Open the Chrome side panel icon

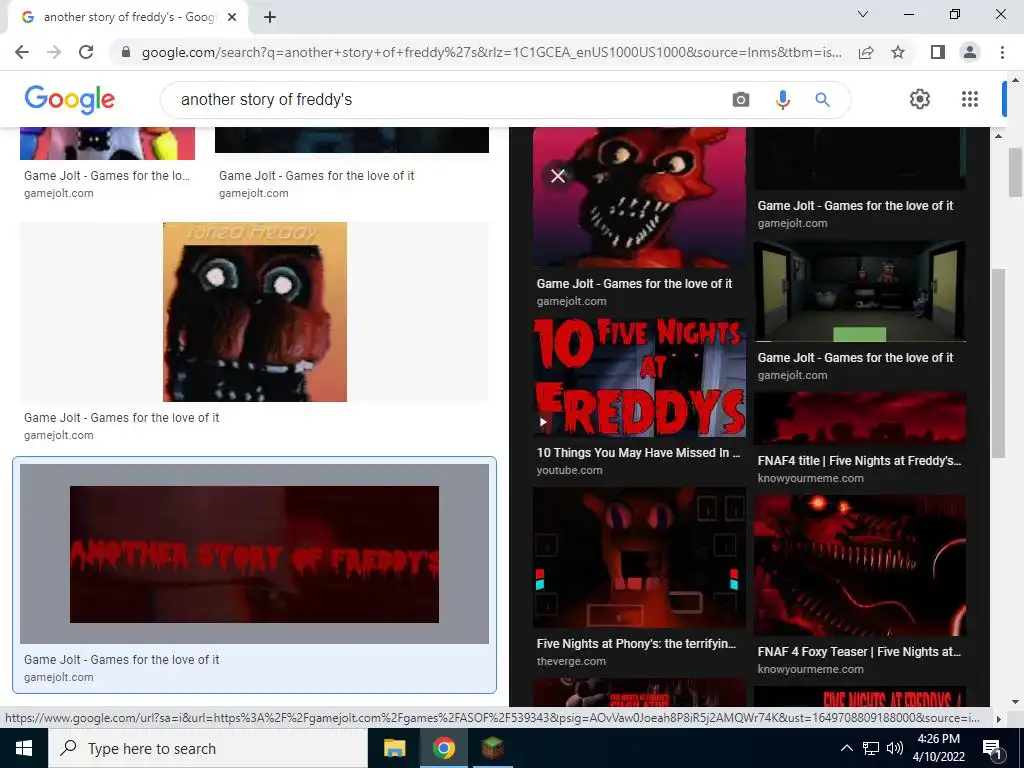click(x=938, y=52)
